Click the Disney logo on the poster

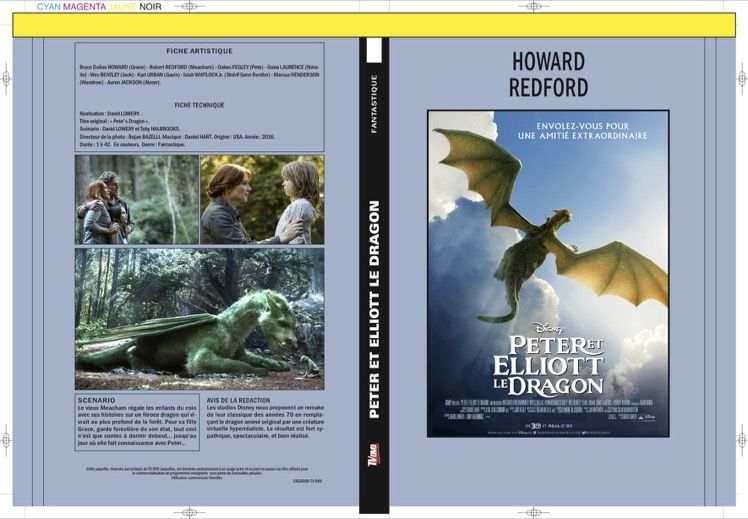(549, 328)
